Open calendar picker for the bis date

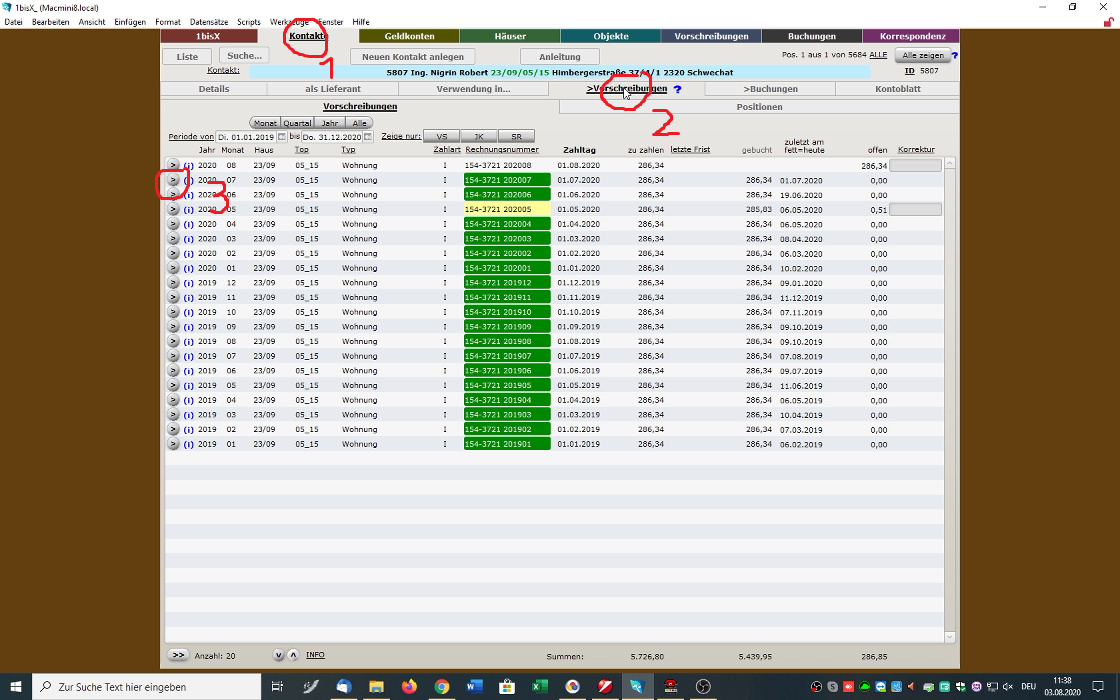tap(368, 137)
